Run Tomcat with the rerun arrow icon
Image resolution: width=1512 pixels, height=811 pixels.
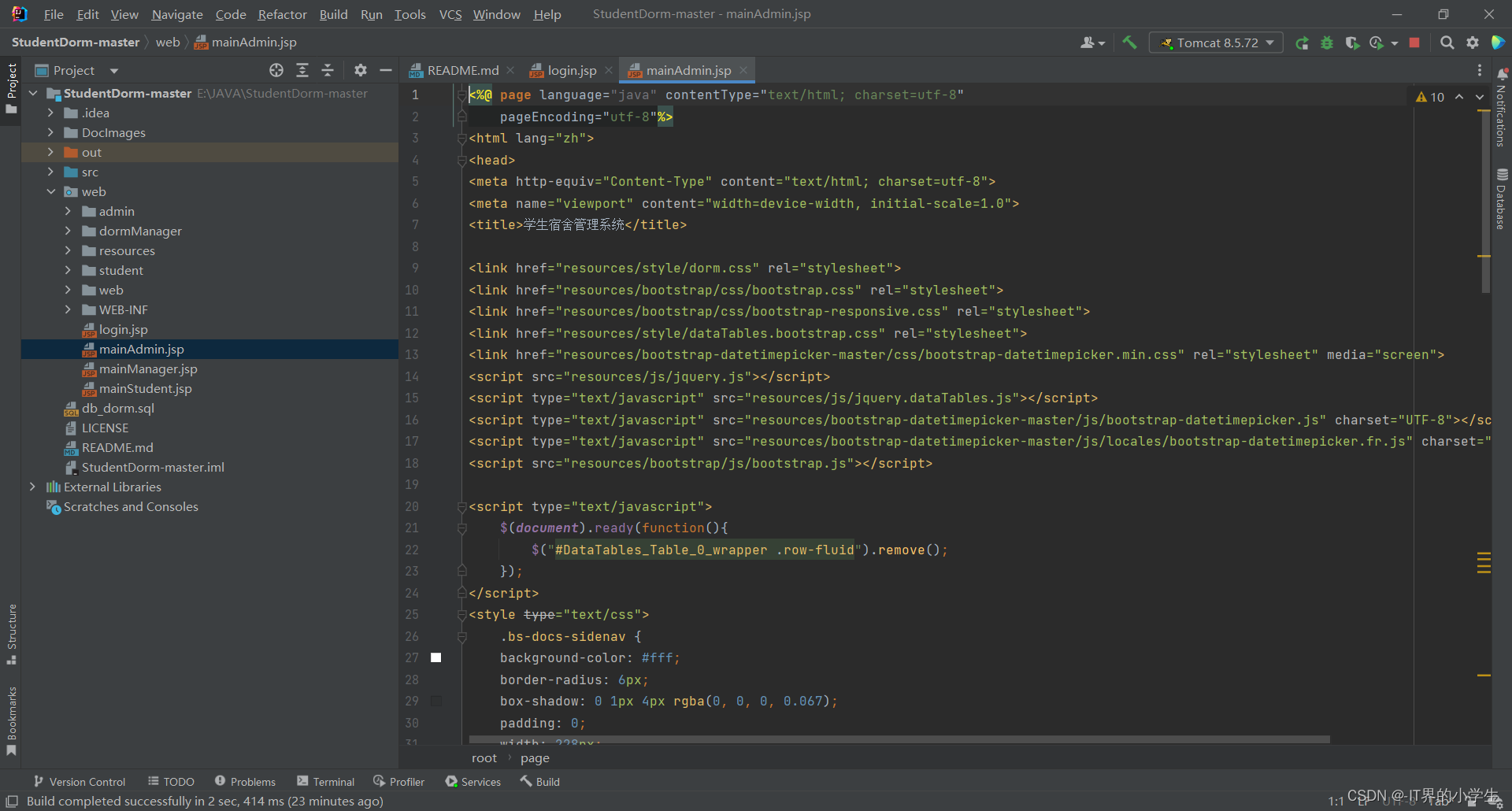(x=1303, y=43)
